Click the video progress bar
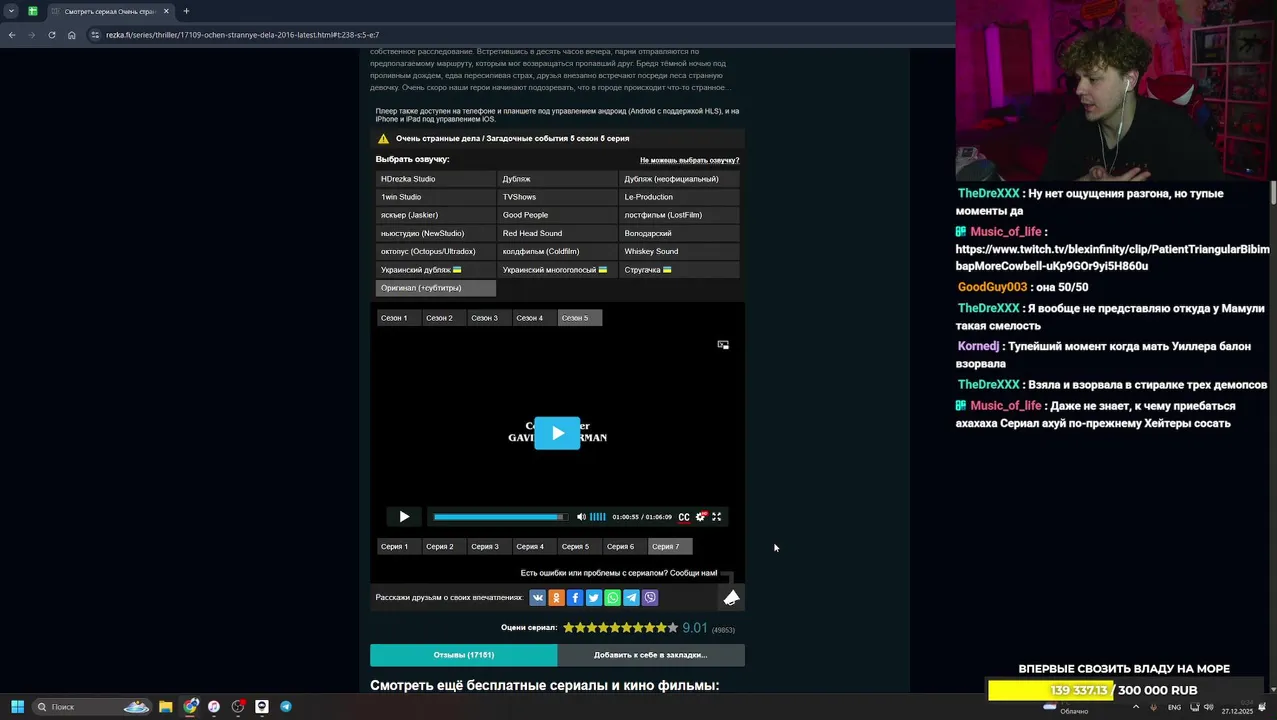The height and width of the screenshot is (720, 1277). 500,517
